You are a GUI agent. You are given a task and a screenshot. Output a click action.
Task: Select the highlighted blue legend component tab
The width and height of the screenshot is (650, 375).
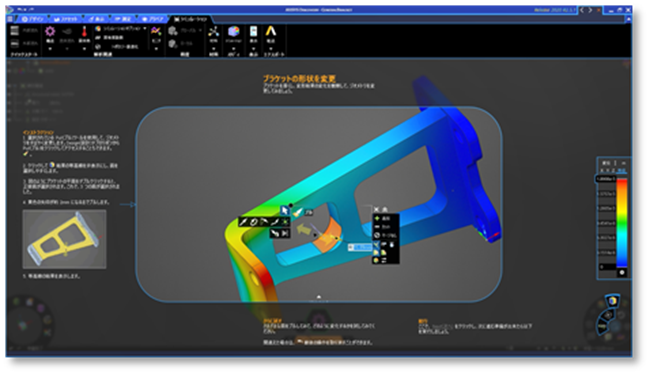(621, 170)
